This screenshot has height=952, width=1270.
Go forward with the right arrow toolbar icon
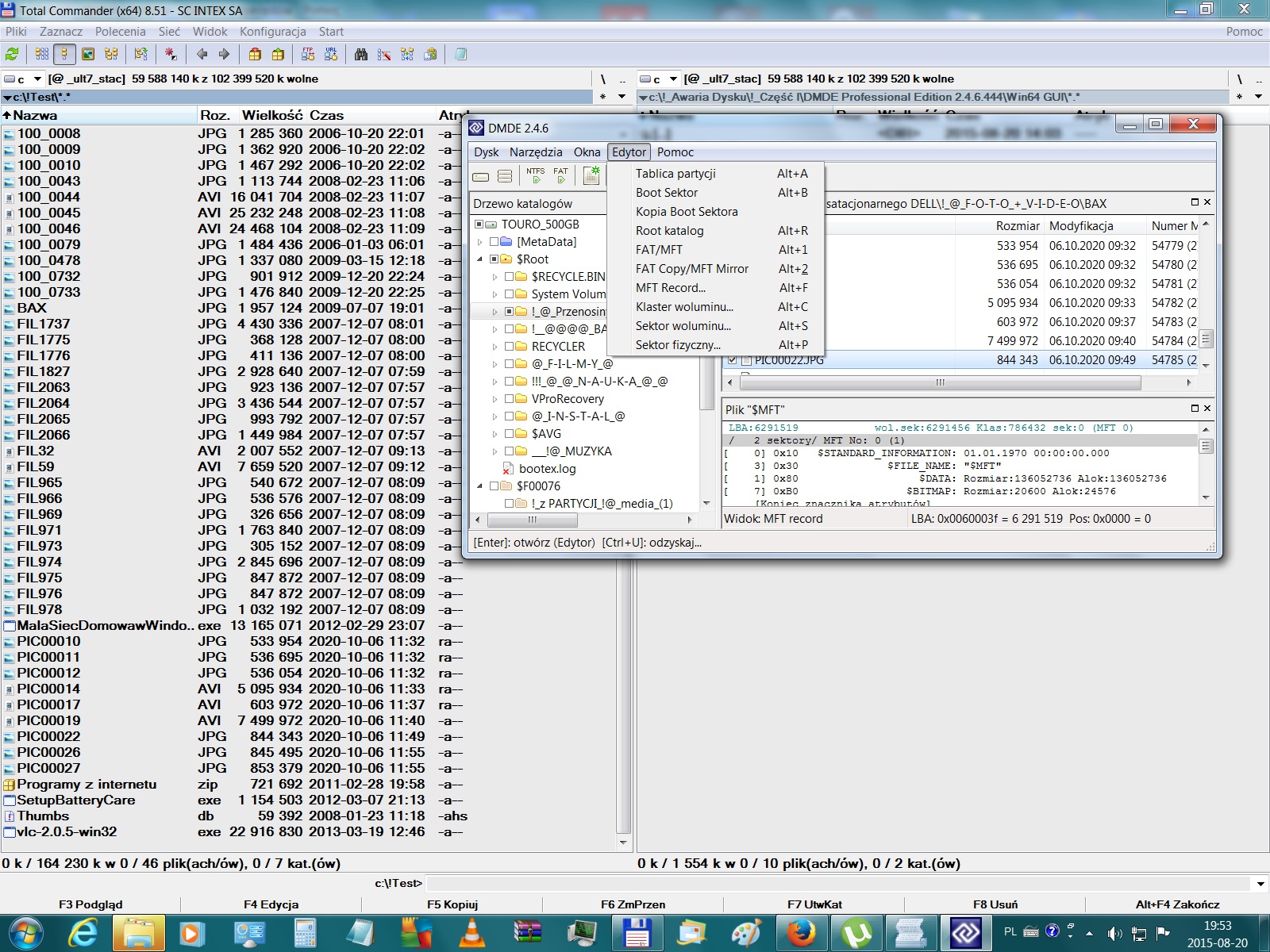(x=225, y=54)
